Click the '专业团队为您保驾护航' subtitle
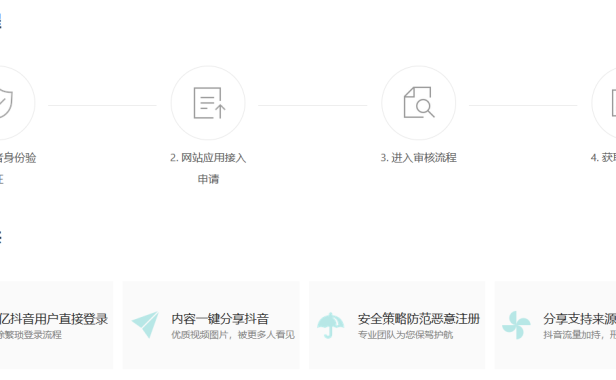Viewport: 616px width, 380px height. (x=405, y=335)
